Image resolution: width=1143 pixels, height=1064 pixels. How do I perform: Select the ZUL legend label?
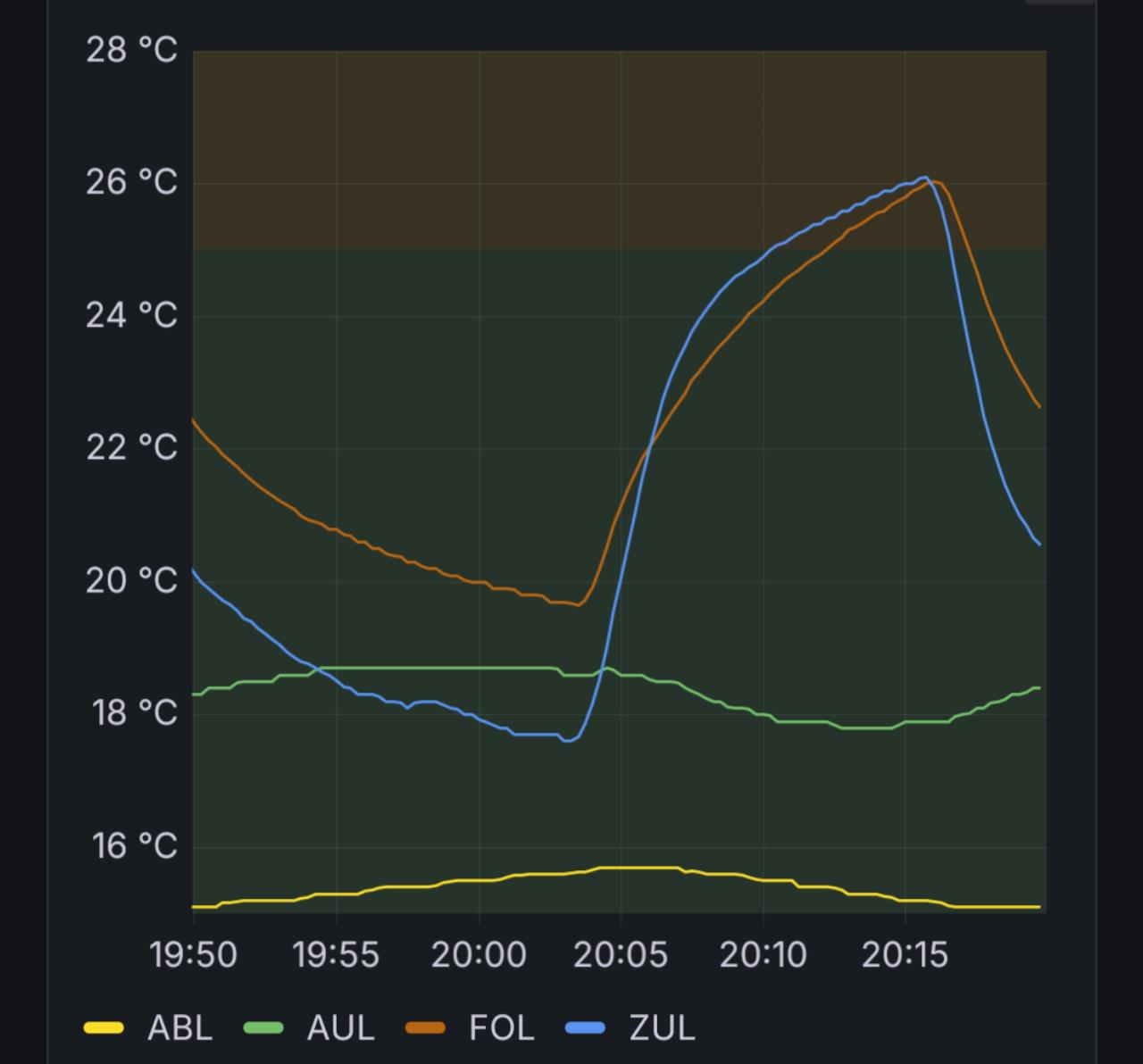(662, 1027)
